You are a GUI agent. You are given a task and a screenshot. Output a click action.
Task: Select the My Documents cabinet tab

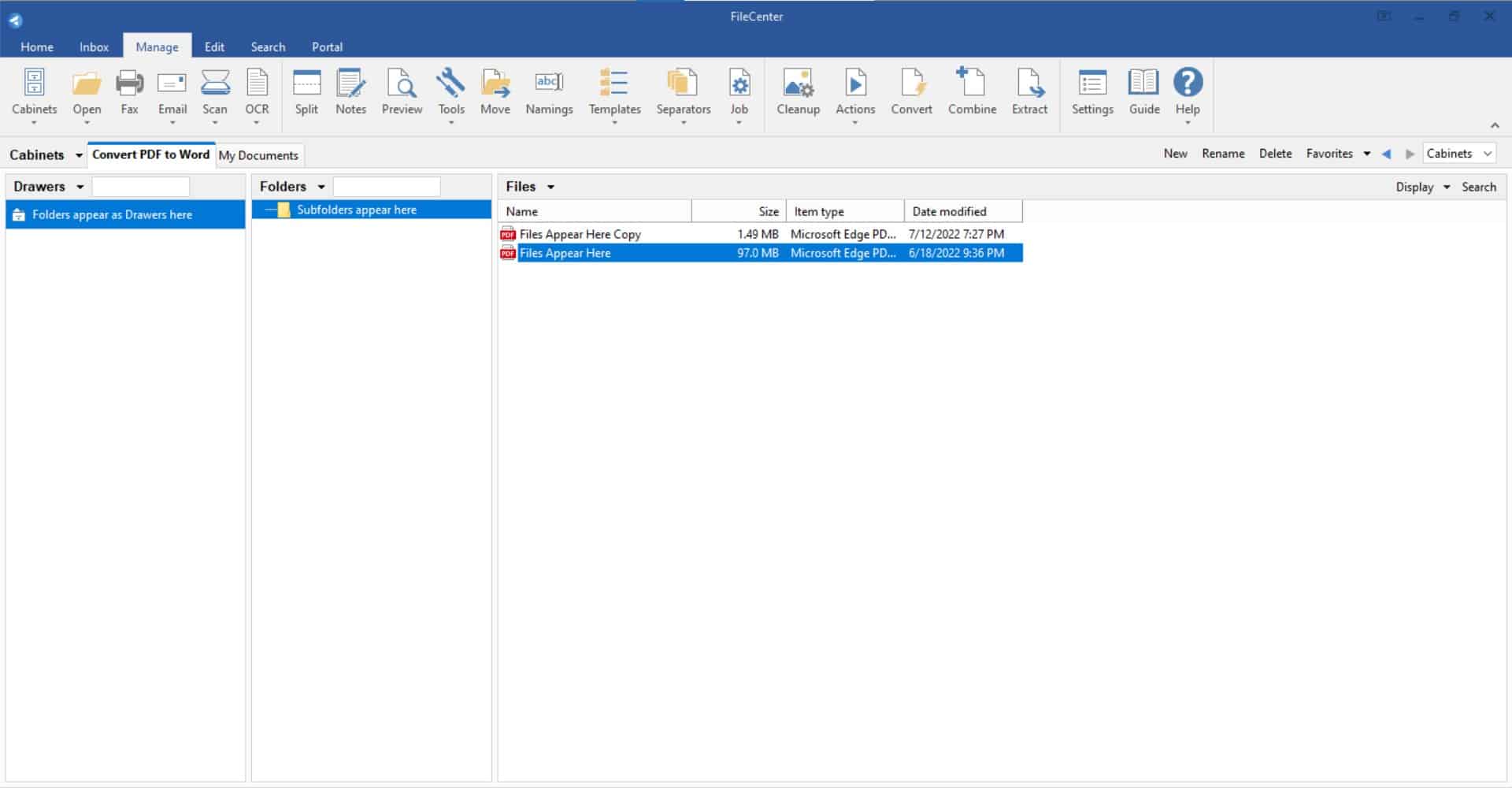(258, 155)
